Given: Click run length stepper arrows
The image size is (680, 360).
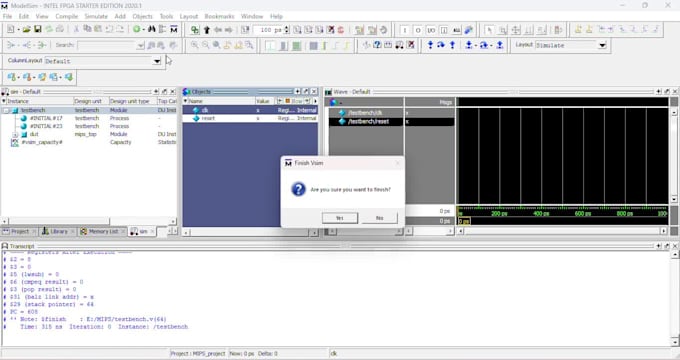Looking at the screenshot, I should click(x=287, y=30).
